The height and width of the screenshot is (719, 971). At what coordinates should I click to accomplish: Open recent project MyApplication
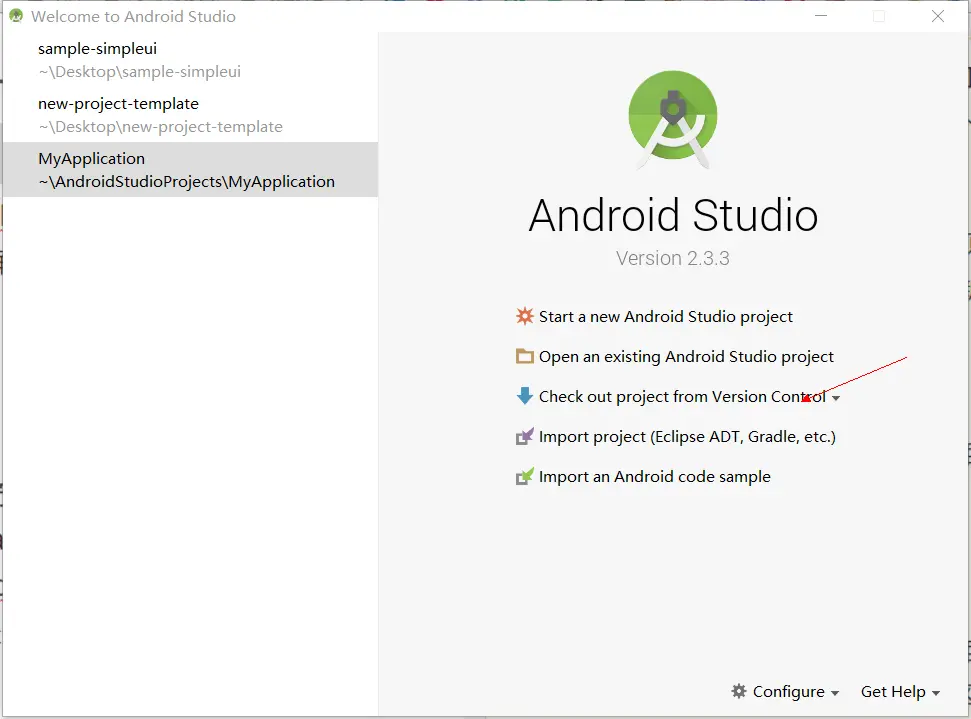[190, 170]
